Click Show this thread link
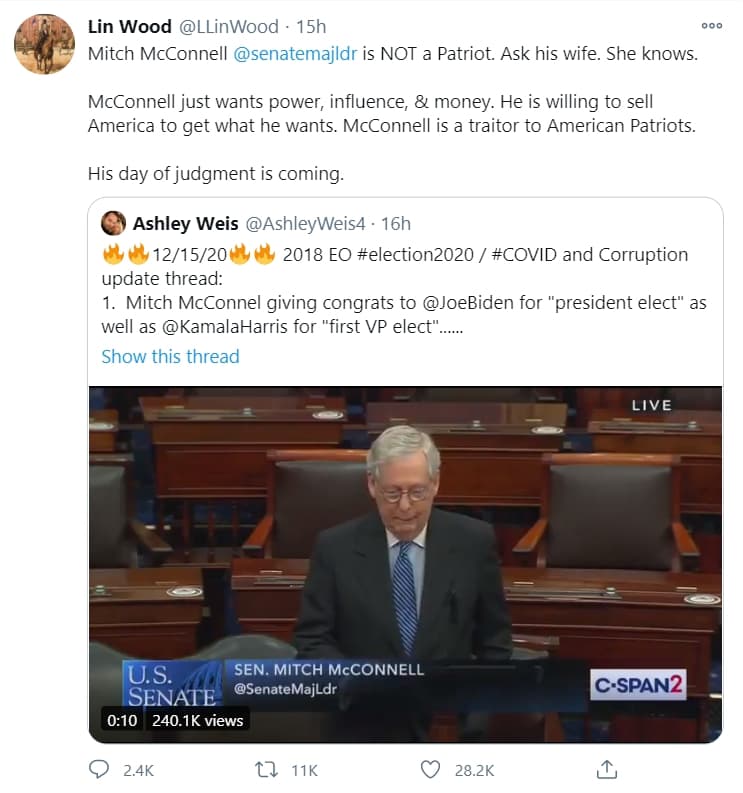Image resolution: width=743 pixels, height=793 pixels. tap(170, 357)
